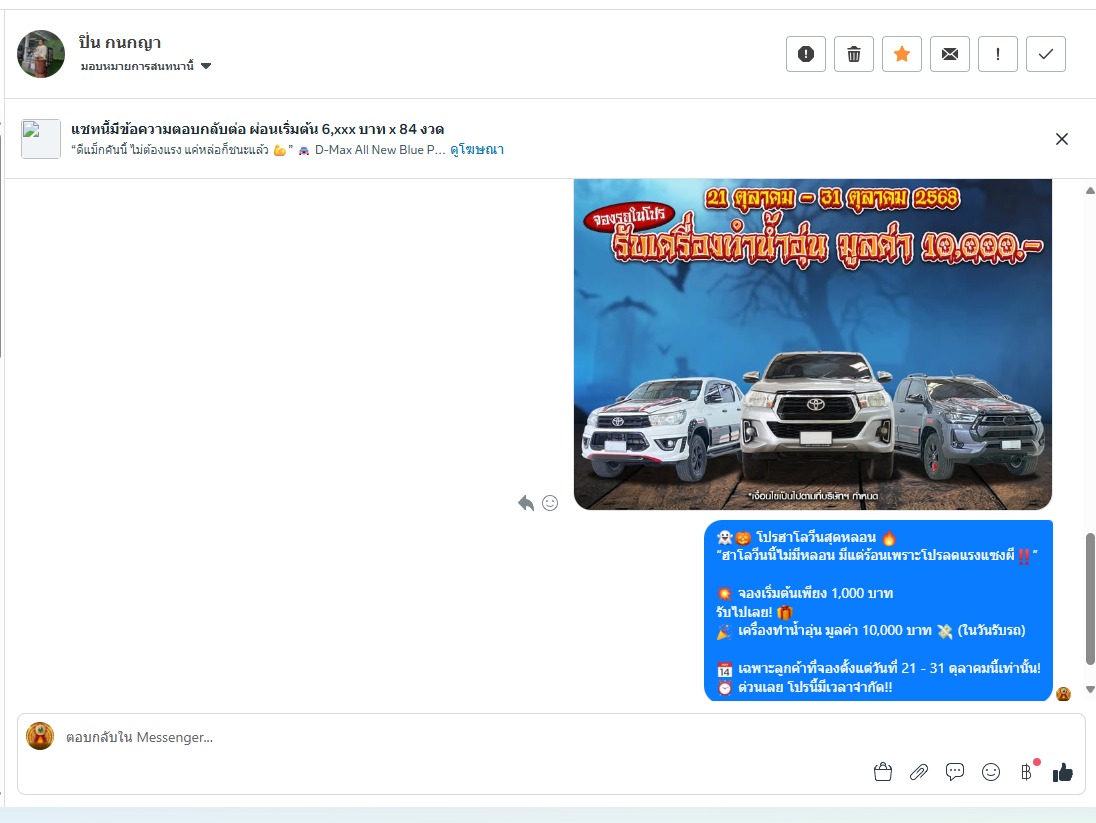The height and width of the screenshot is (823, 1096).
Task: Click the chat scrollbar thumb
Action: tap(1090, 599)
